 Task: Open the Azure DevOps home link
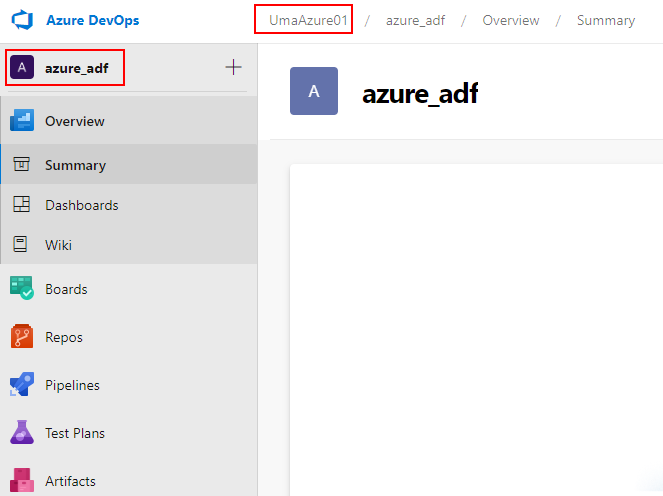point(93,20)
